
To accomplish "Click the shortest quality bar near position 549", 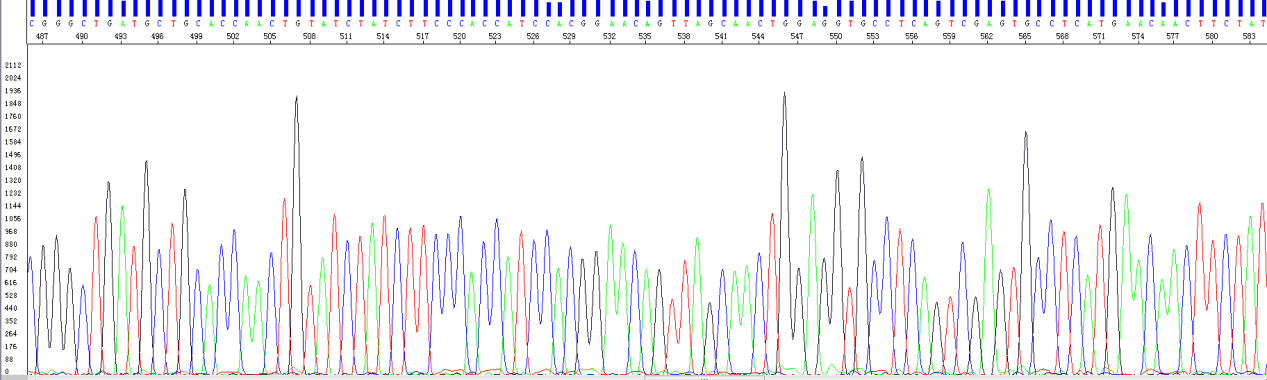I will pyautogui.click(x=825, y=11).
